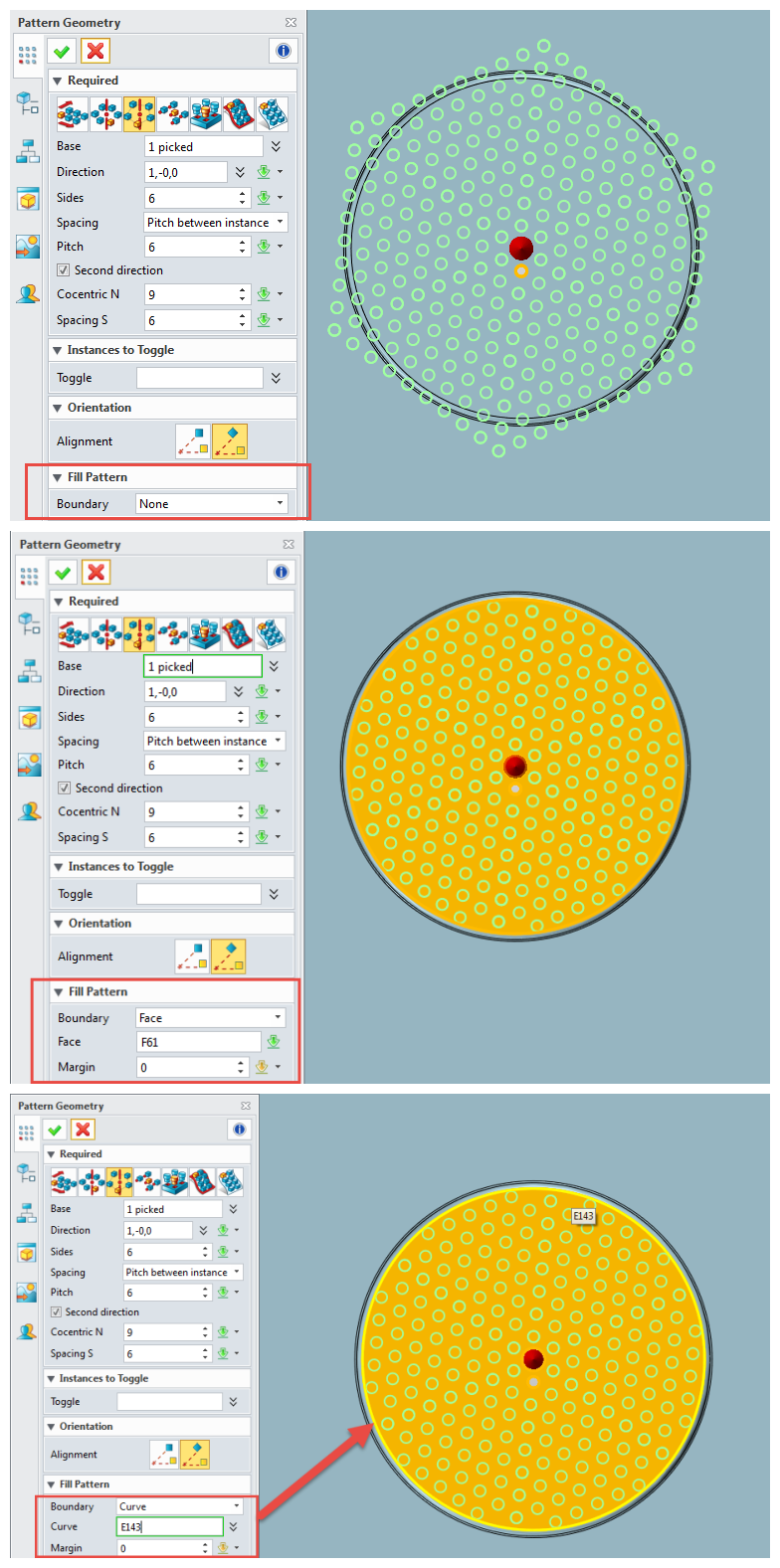
Task: Collapse Required section in top dialog
Action: [x=58, y=81]
